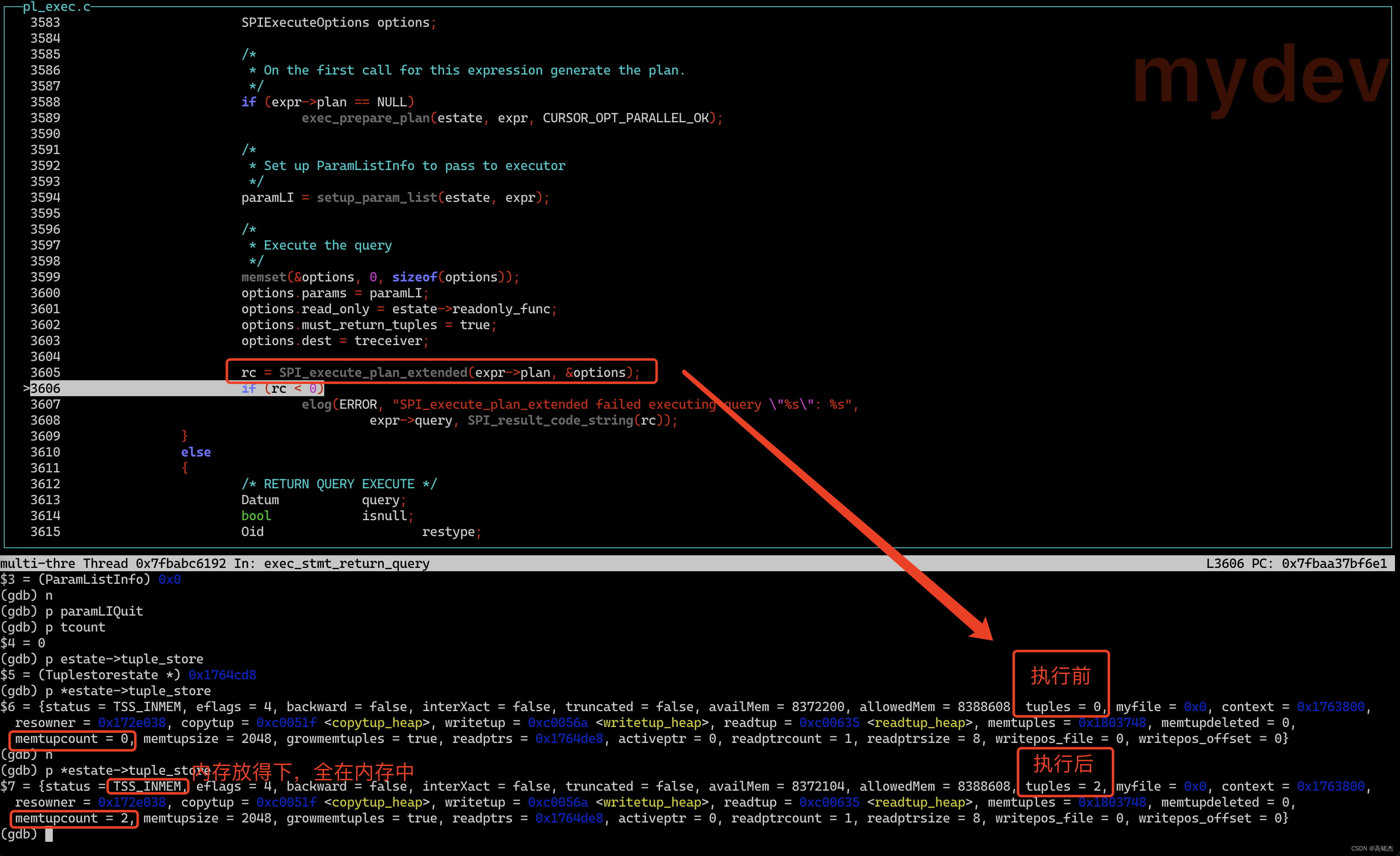Viewport: 1400px width, 856px height.
Task: Click the 'Datum query;' declaration
Action: pos(323,499)
